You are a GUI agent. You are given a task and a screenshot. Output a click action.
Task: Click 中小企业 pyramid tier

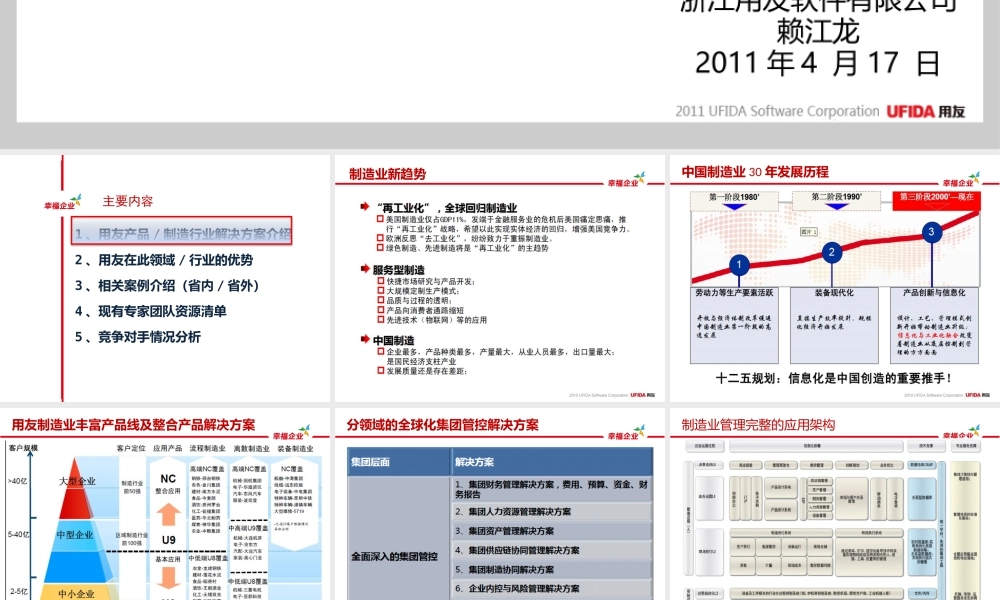pos(76,594)
